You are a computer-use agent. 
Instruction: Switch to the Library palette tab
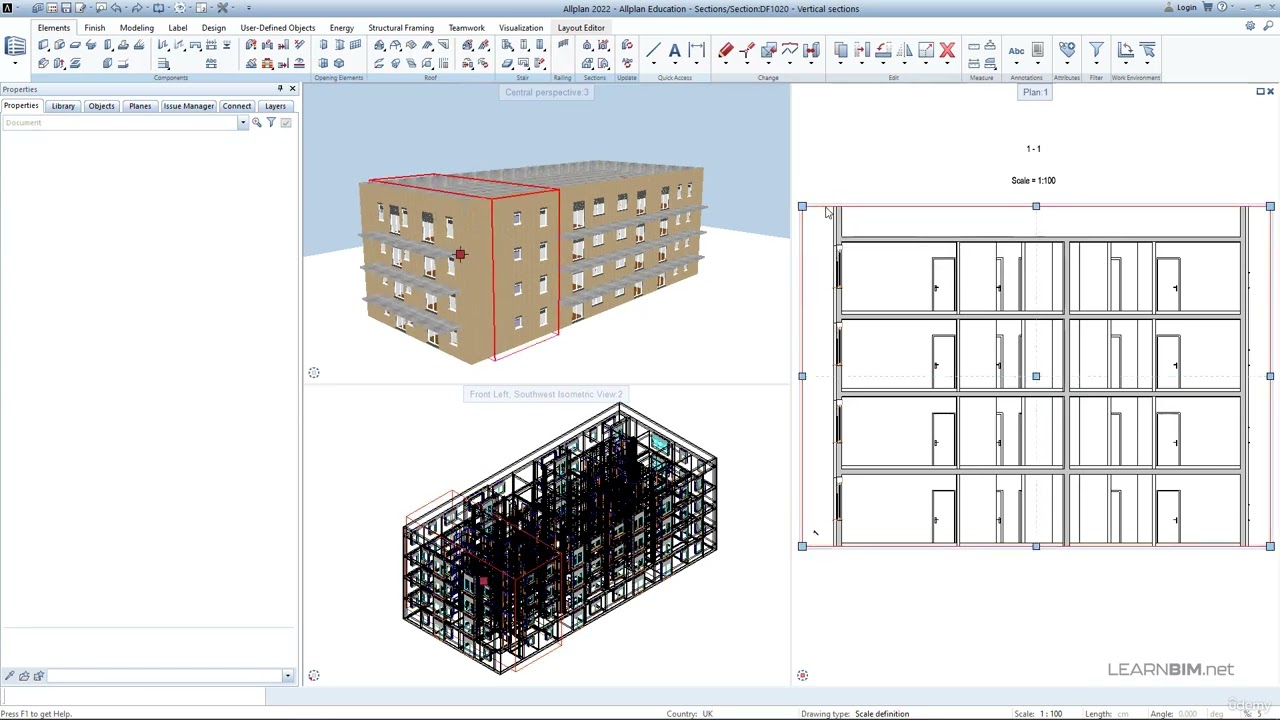[x=63, y=106]
